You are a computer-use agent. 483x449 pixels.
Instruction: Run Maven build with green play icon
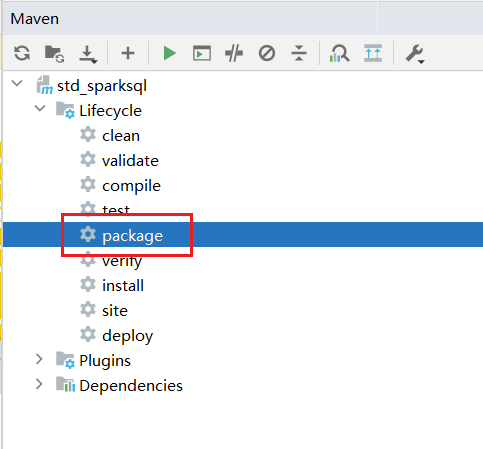169,53
